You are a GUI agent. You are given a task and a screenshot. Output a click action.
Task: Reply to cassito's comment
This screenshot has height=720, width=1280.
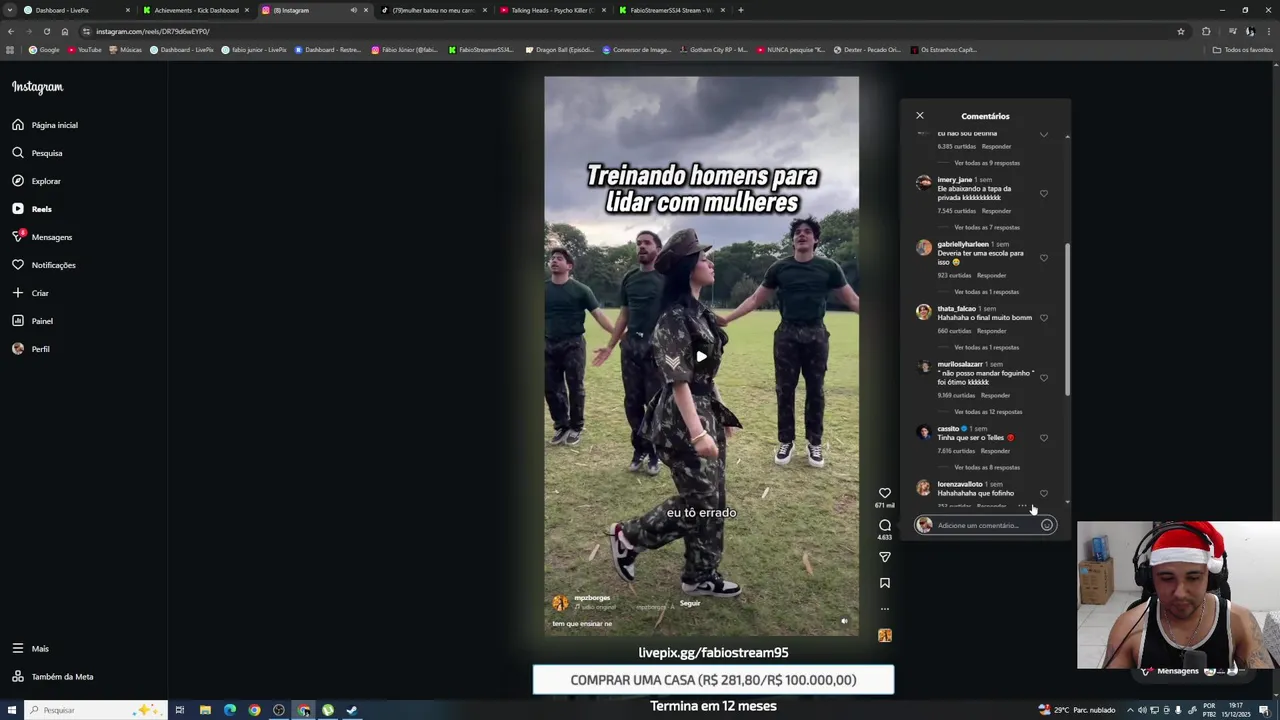[996, 451]
